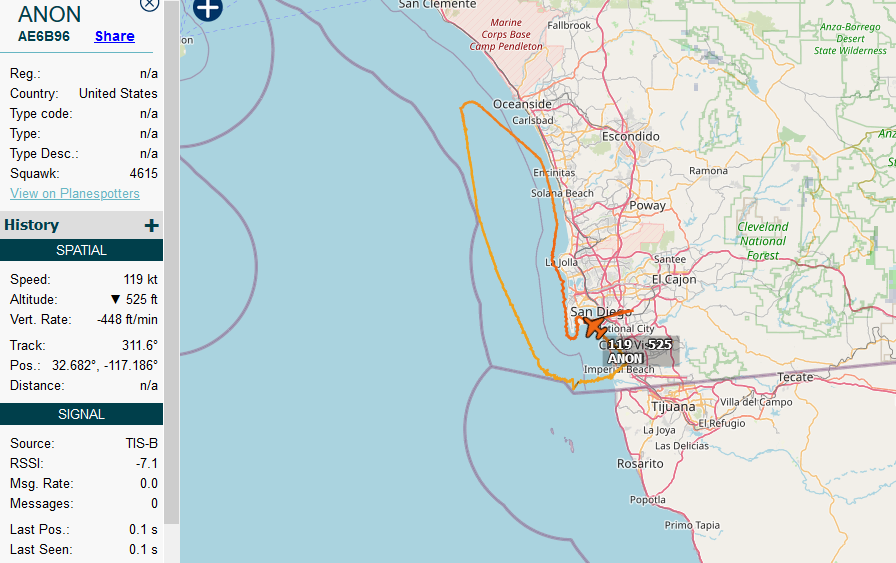Click the Popotla map label
Image resolution: width=896 pixels, height=563 pixels.
tap(647, 500)
